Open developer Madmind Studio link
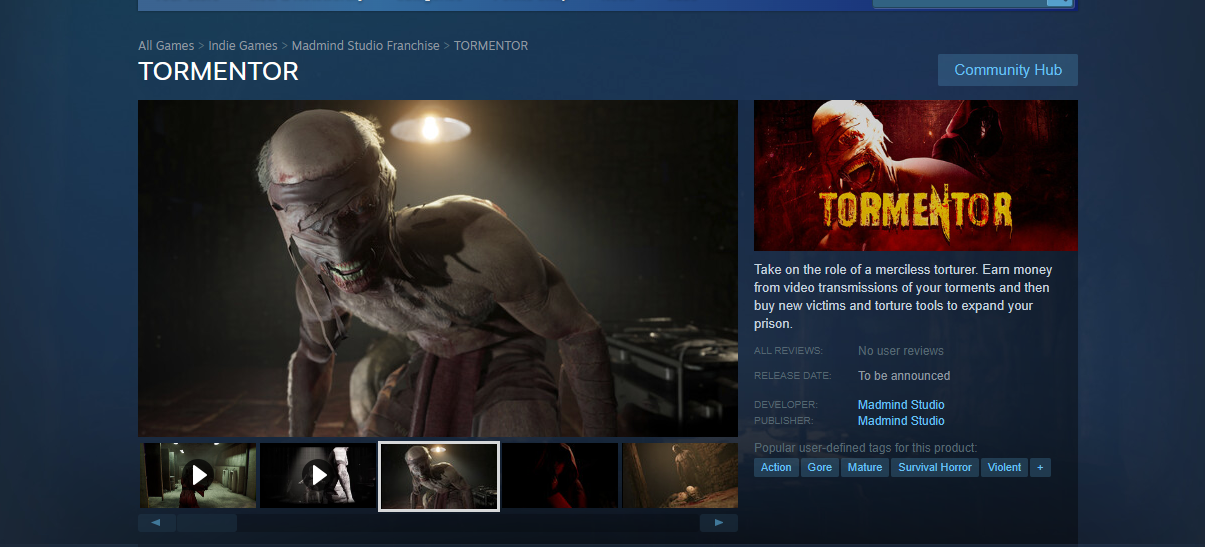Image resolution: width=1205 pixels, height=547 pixels. 901,405
